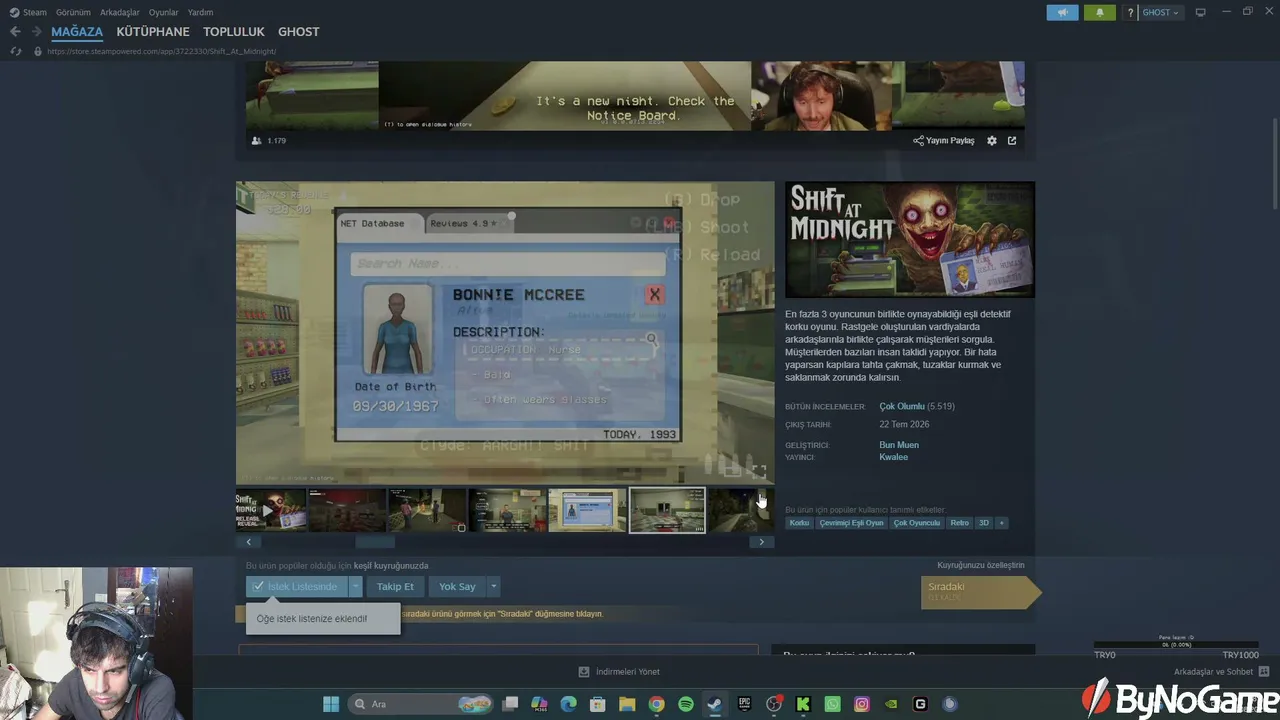The width and height of the screenshot is (1280, 720).
Task: Click the question mark help icon
Action: (x=1130, y=12)
